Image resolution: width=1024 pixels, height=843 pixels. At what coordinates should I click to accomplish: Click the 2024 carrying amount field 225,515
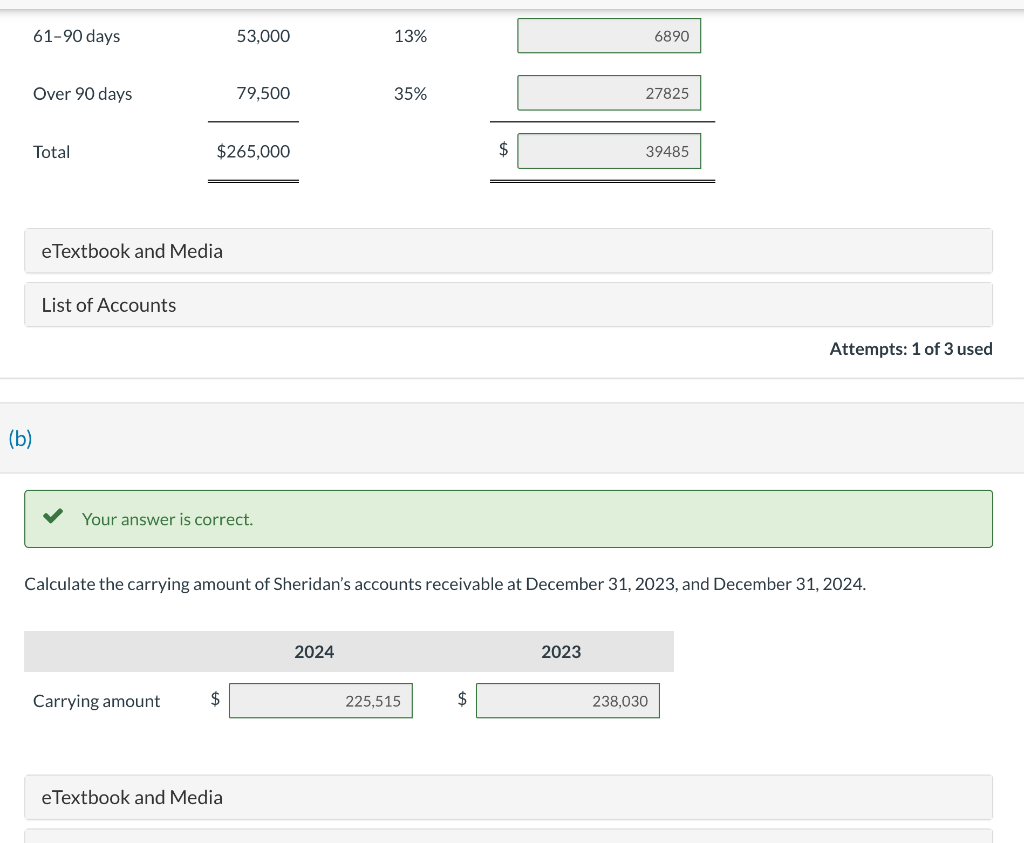point(321,701)
